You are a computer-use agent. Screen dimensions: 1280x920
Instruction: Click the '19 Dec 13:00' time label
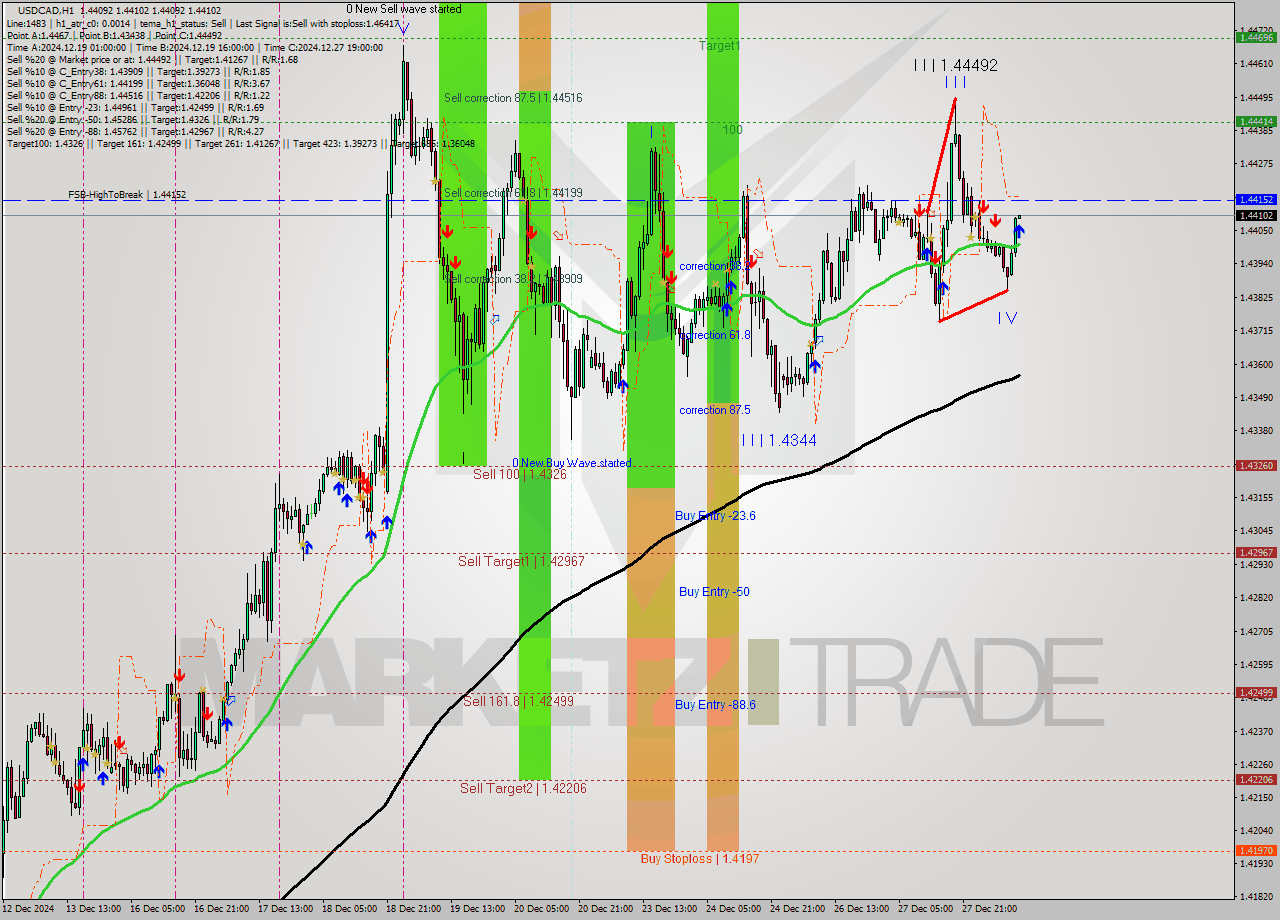477,908
